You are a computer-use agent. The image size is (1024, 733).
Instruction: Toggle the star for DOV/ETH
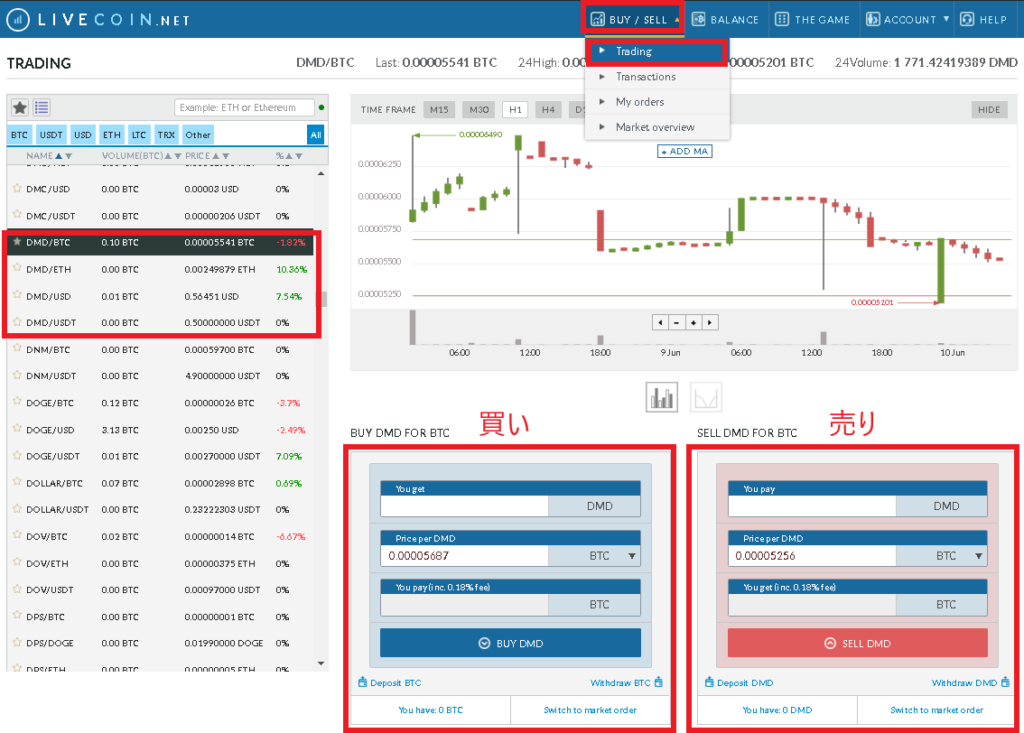click(x=17, y=562)
